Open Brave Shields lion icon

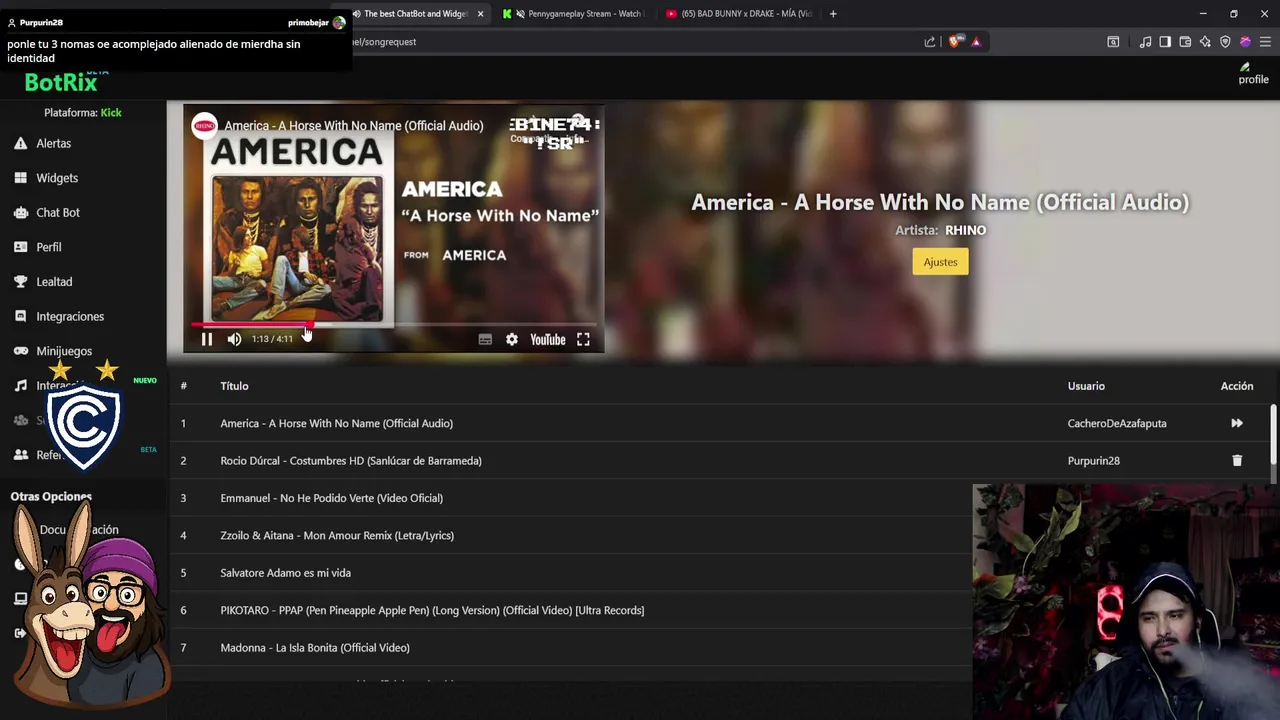click(954, 42)
